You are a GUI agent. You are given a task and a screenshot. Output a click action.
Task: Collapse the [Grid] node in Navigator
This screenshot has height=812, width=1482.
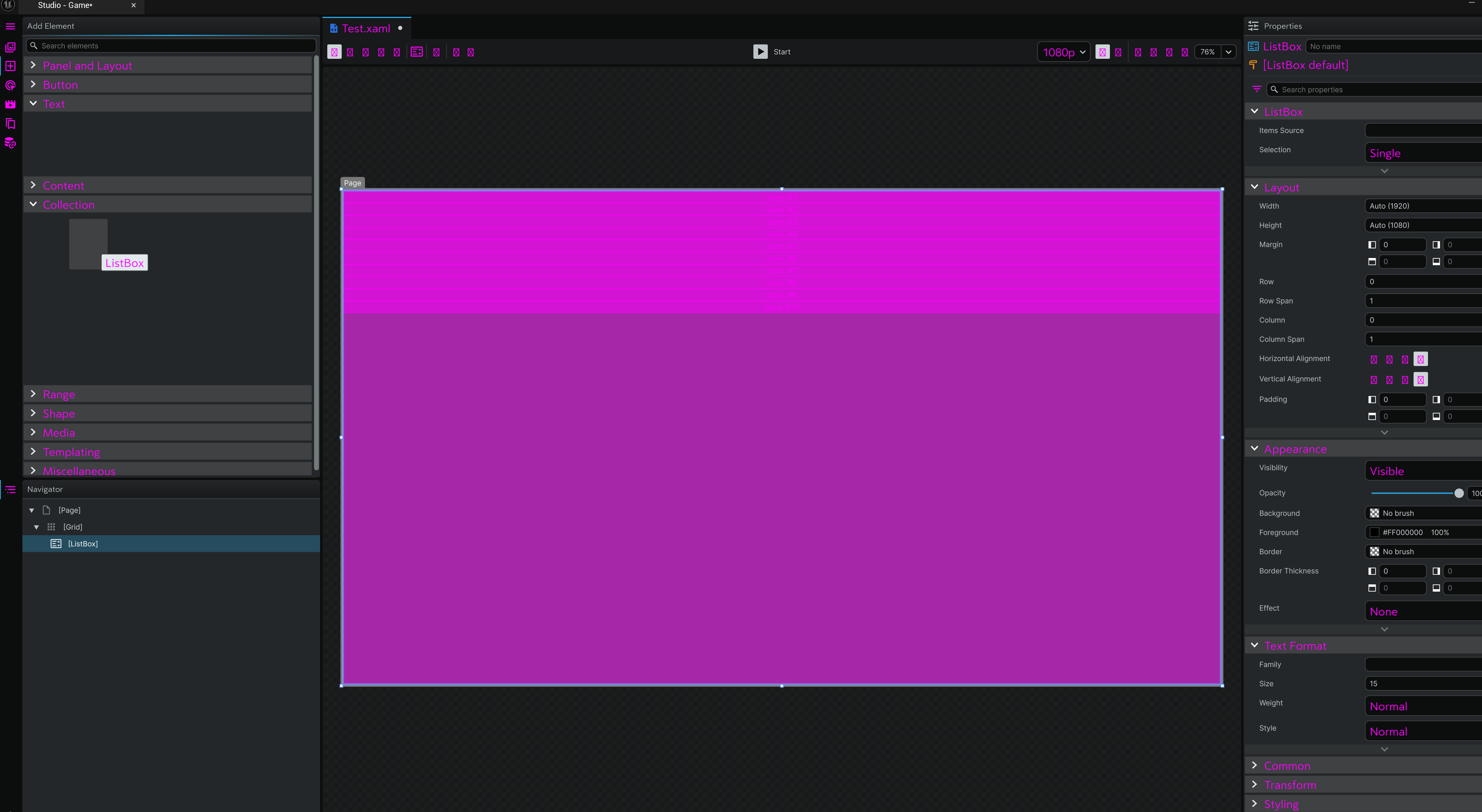[x=36, y=527]
